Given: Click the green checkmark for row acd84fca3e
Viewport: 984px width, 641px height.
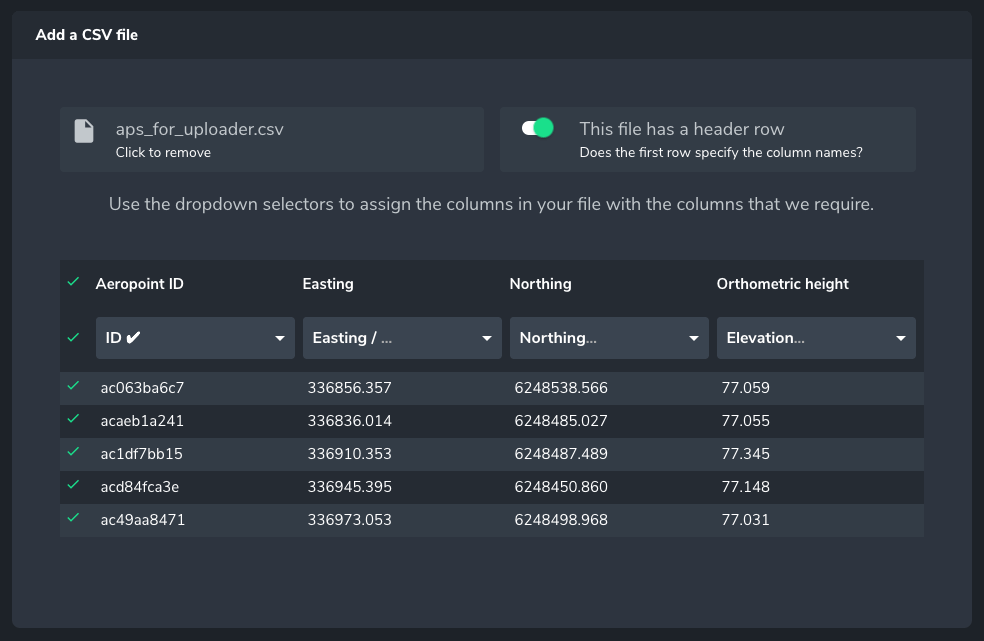Looking at the screenshot, I should (73, 485).
